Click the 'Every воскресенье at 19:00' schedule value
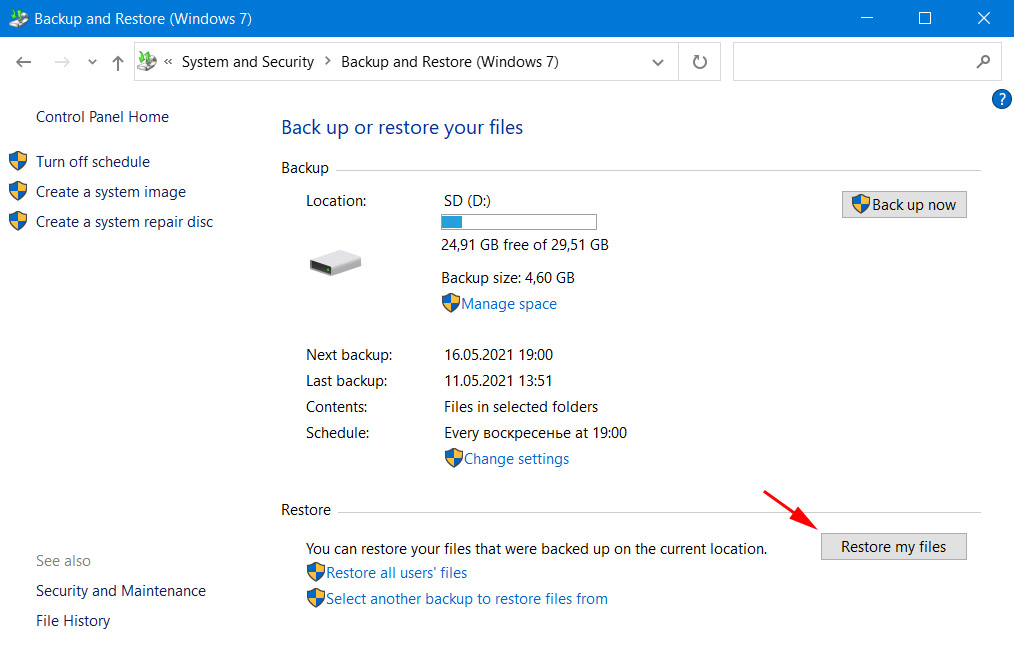 (535, 433)
